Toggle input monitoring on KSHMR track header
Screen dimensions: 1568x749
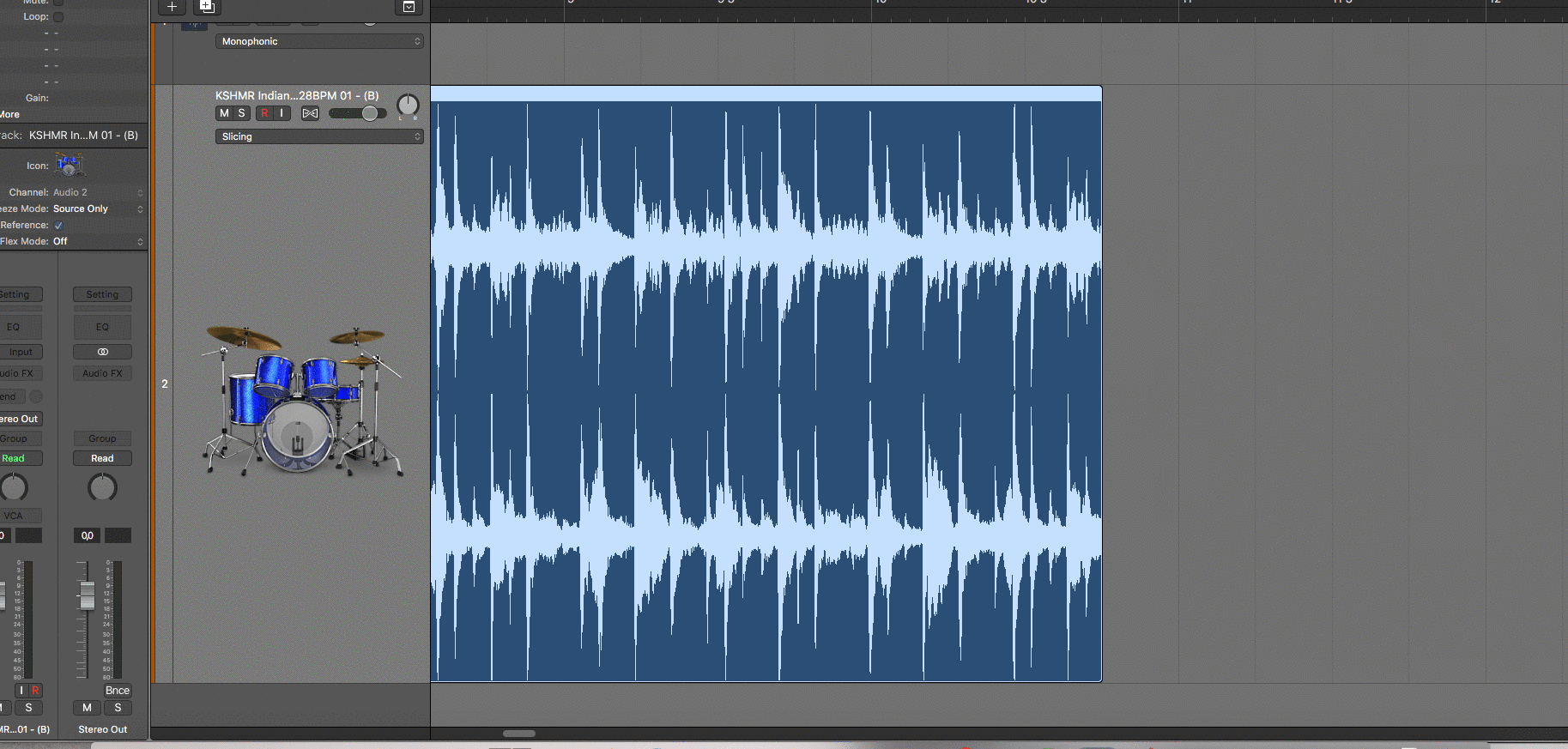(282, 113)
